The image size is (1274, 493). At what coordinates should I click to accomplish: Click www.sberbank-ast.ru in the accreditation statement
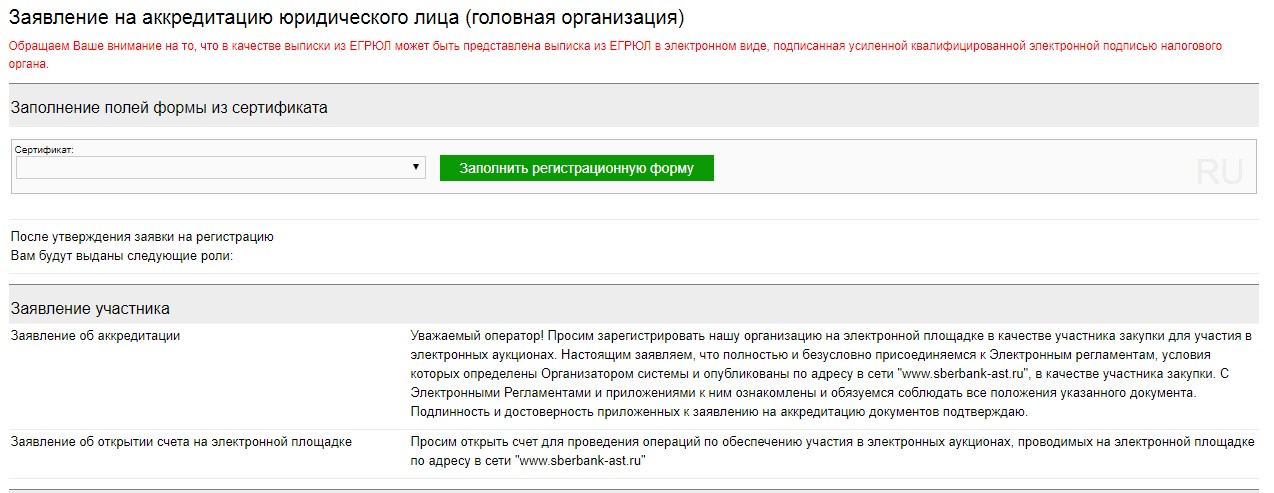964,374
